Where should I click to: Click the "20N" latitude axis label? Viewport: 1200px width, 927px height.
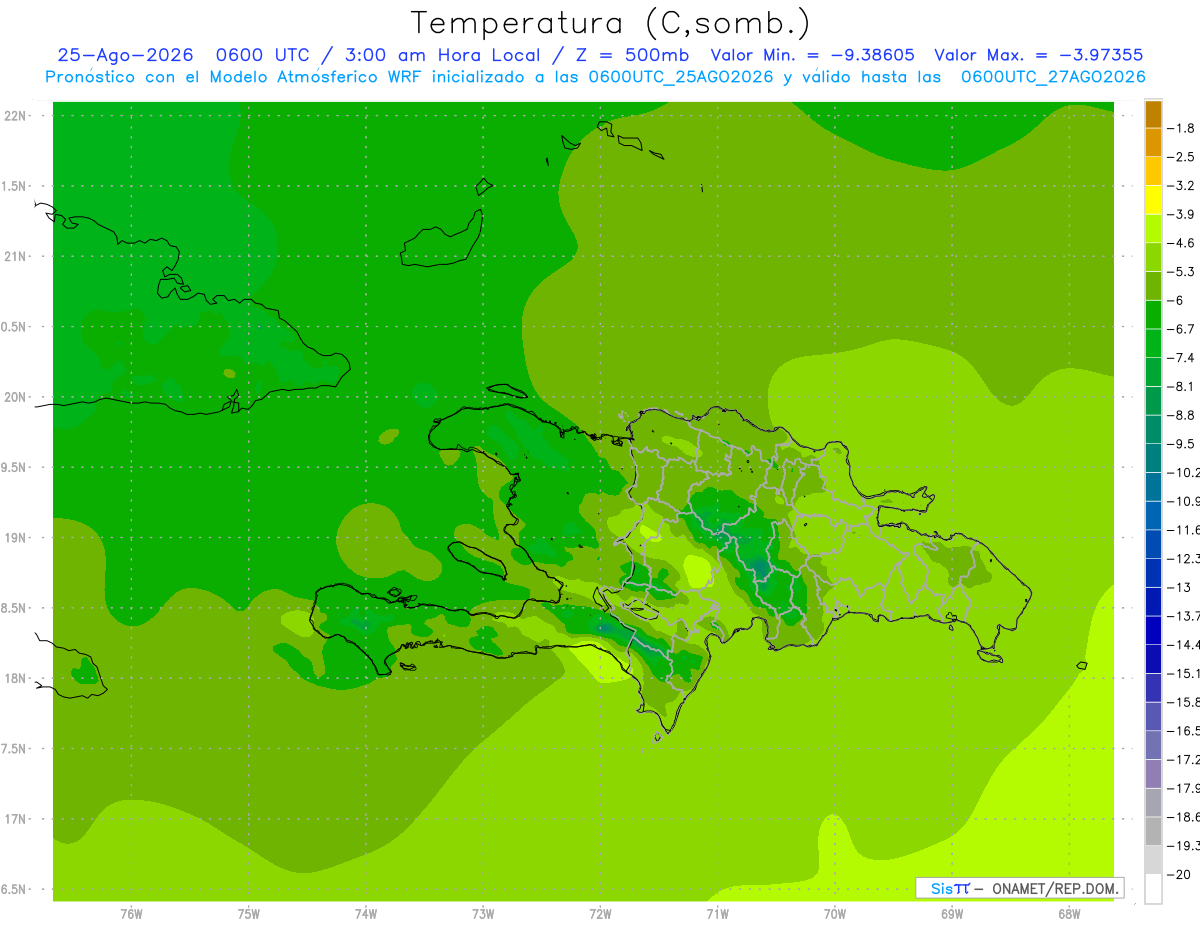tap(17, 397)
